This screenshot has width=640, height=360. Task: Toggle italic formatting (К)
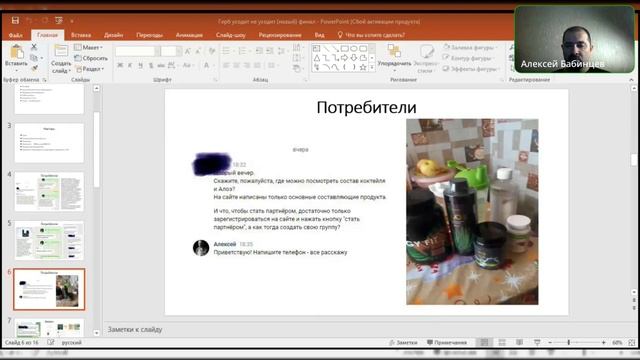tap(130, 65)
